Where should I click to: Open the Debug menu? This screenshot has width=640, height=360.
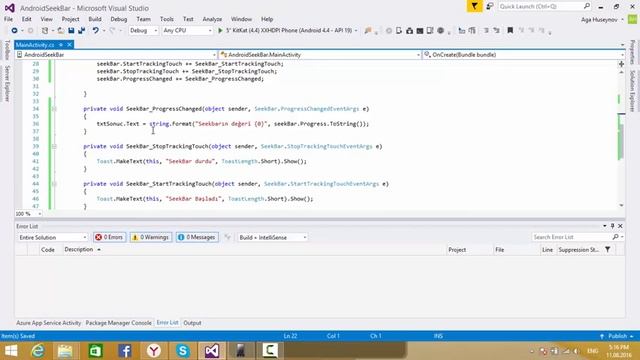119,19
